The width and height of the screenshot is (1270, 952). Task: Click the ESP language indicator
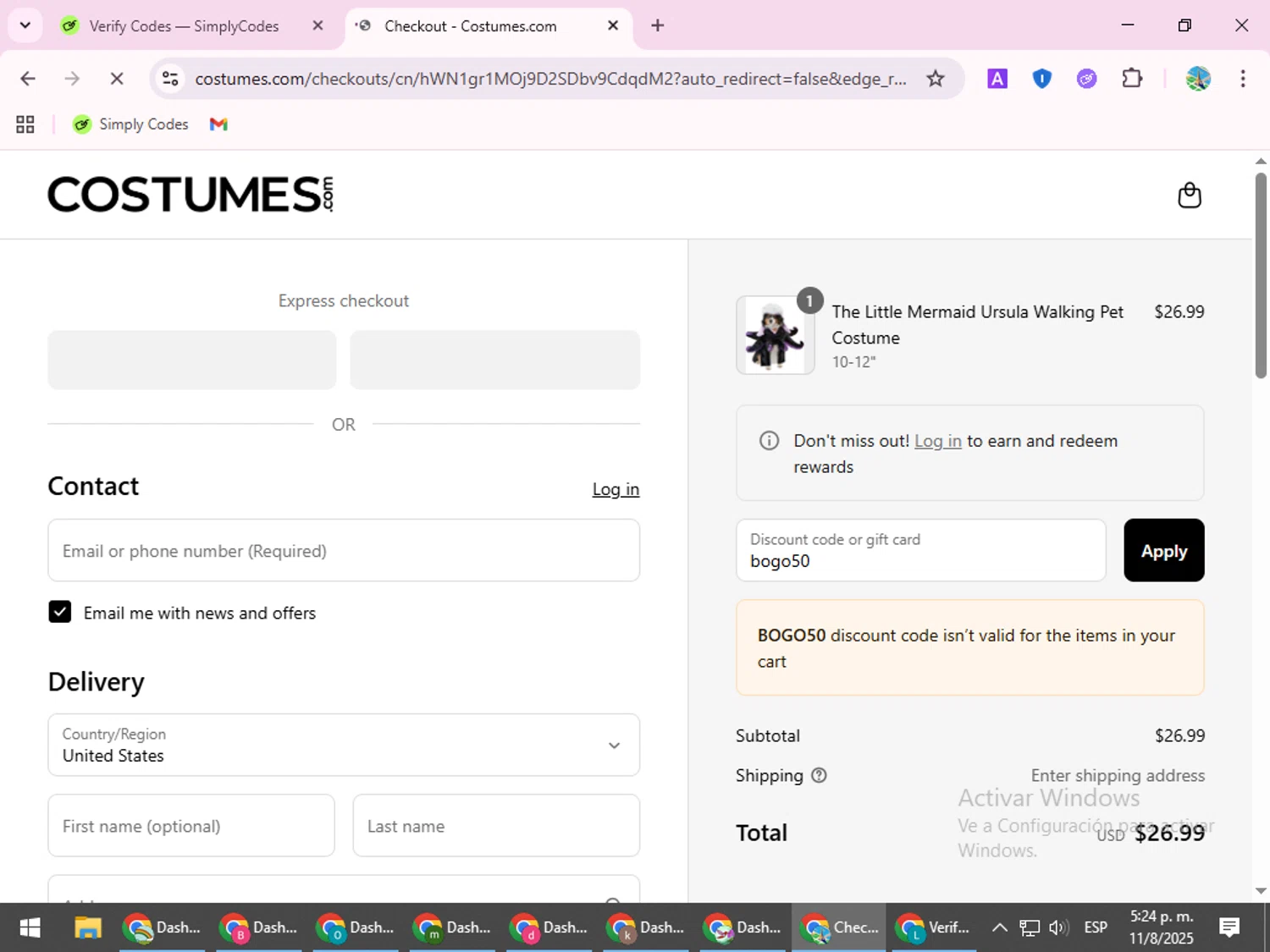tap(1096, 927)
